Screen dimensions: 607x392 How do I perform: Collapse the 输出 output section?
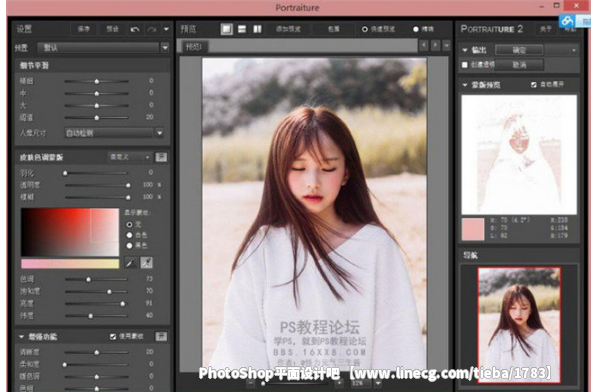[465, 50]
